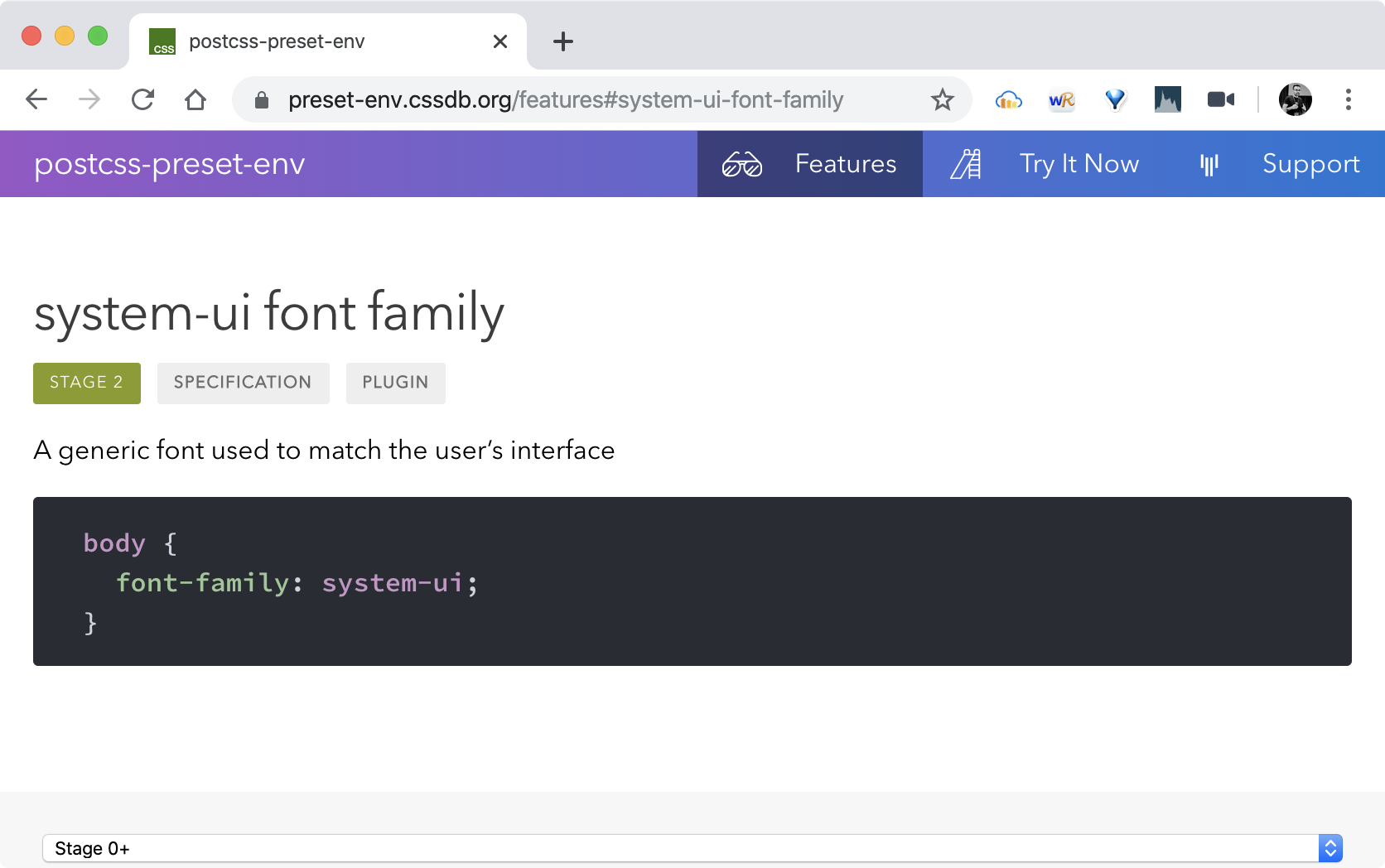Image resolution: width=1385 pixels, height=868 pixels.
Task: Open a new tab with plus button
Action: point(563,41)
